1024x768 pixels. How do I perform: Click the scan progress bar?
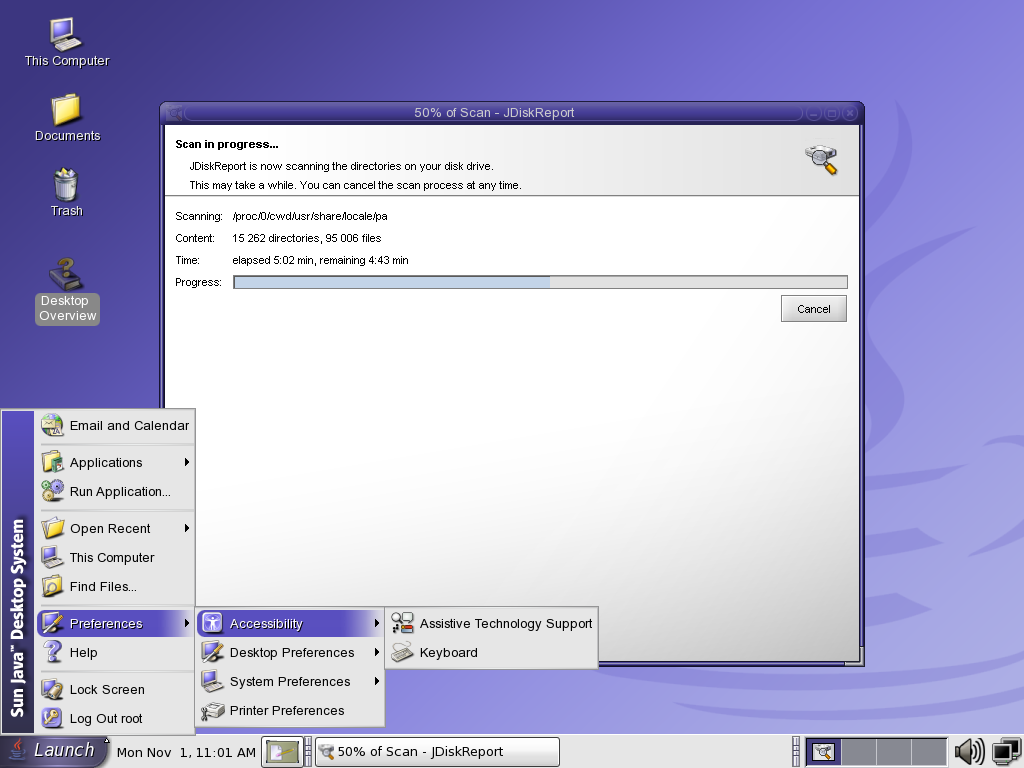(x=540, y=282)
